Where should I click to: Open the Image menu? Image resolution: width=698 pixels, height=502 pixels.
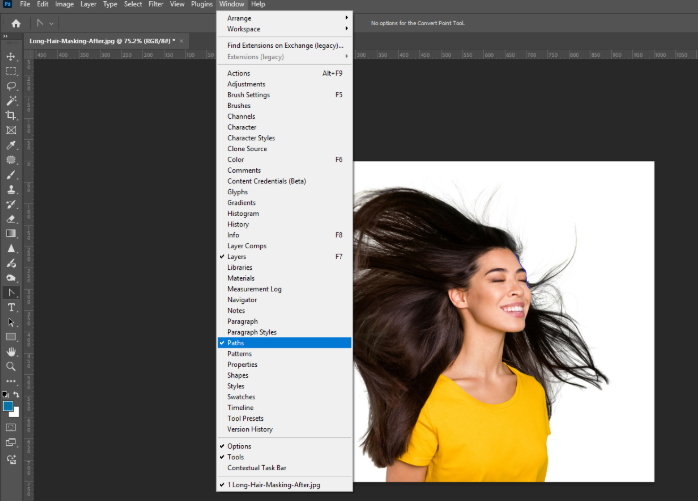tap(65, 4)
